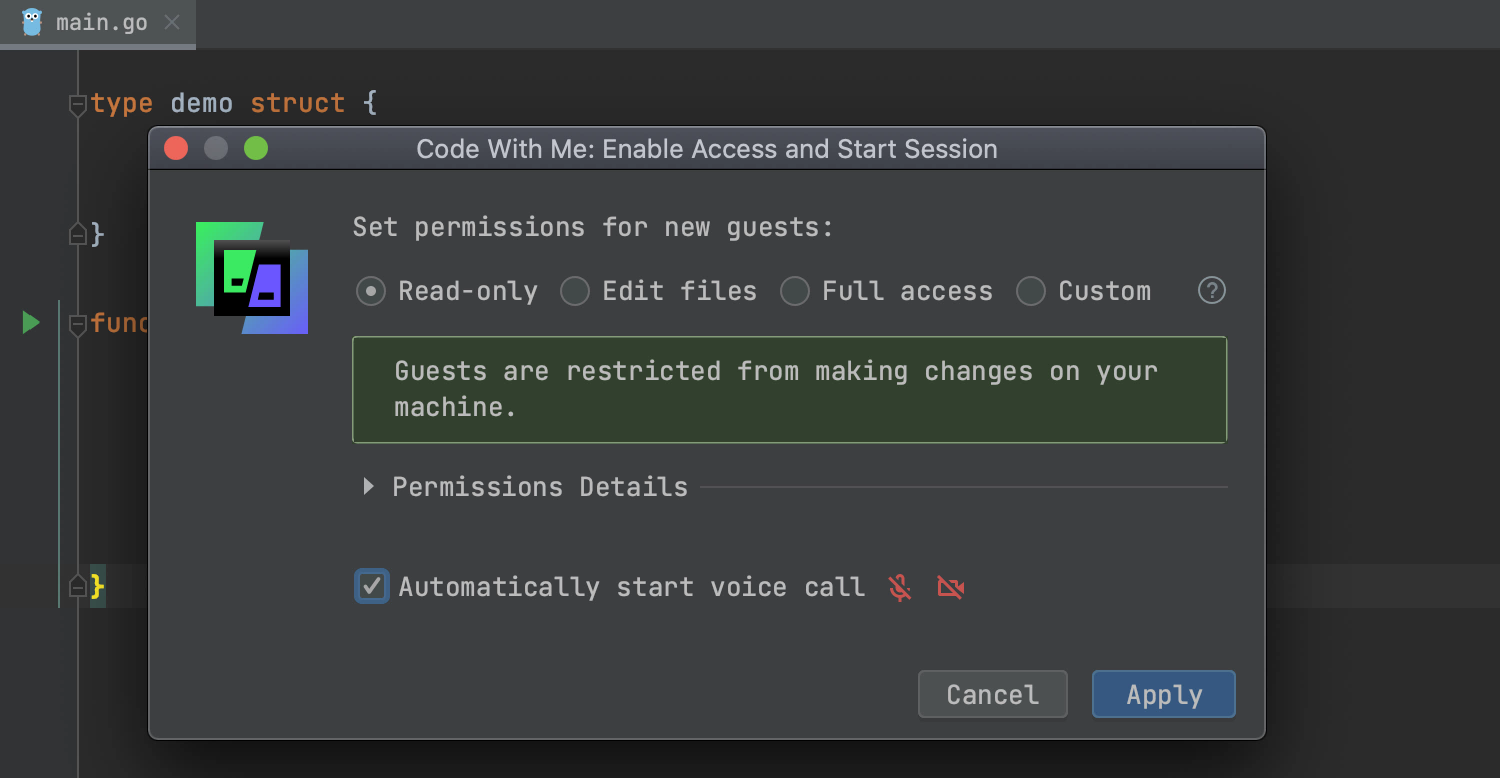This screenshot has width=1500, height=778.
Task: Select the Read-only permission option
Action: click(x=371, y=292)
